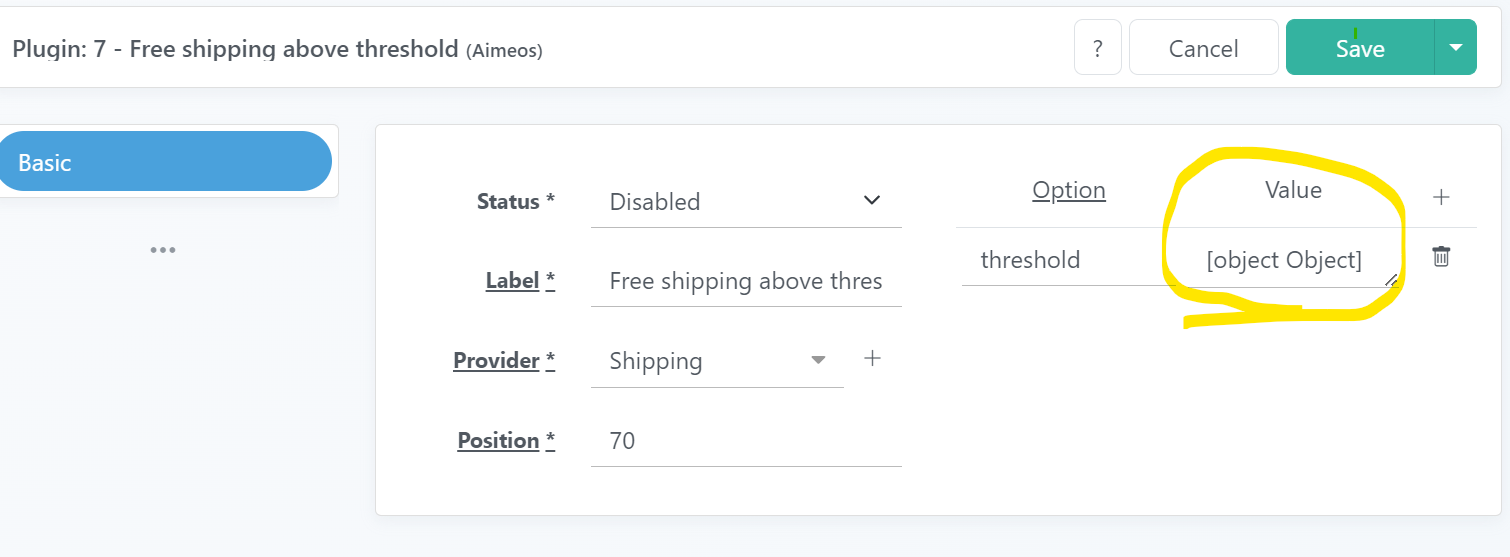Focus the Position field containing 70
The width and height of the screenshot is (1510, 557).
point(746,441)
